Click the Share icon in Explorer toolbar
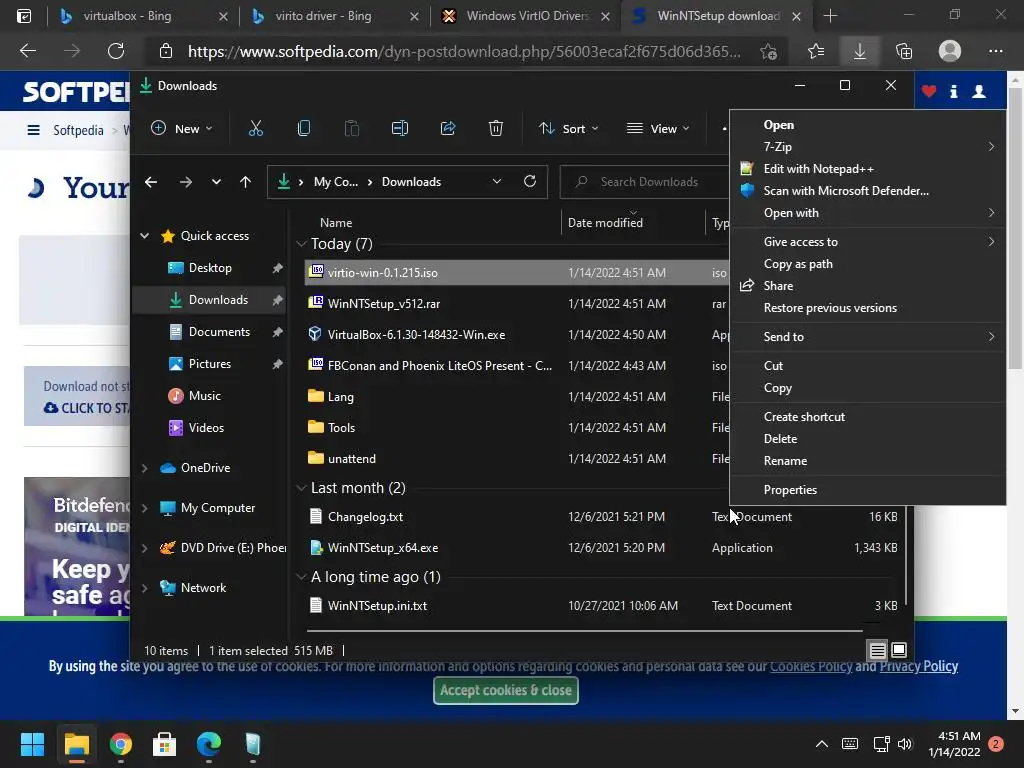This screenshot has width=1024, height=768. pyautogui.click(x=448, y=129)
